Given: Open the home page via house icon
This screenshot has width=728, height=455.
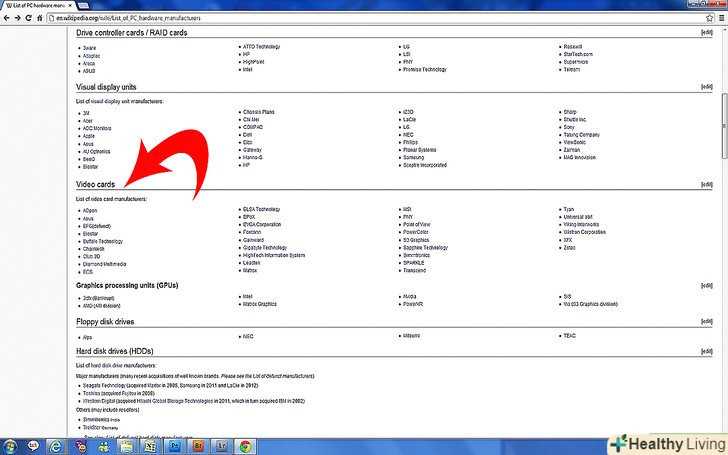Looking at the screenshot, I should click(x=39, y=18).
